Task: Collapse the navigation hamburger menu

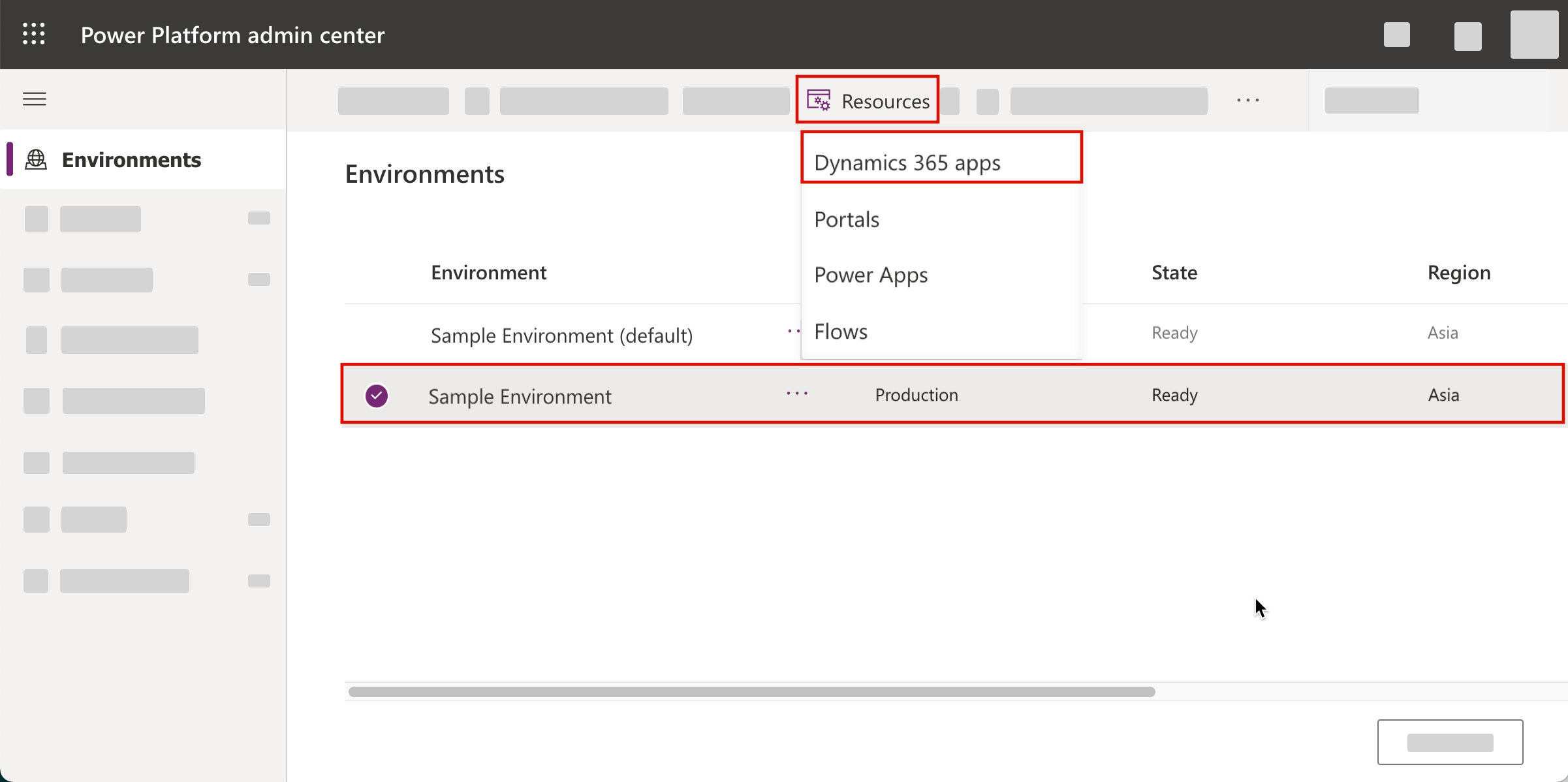Action: click(x=35, y=99)
